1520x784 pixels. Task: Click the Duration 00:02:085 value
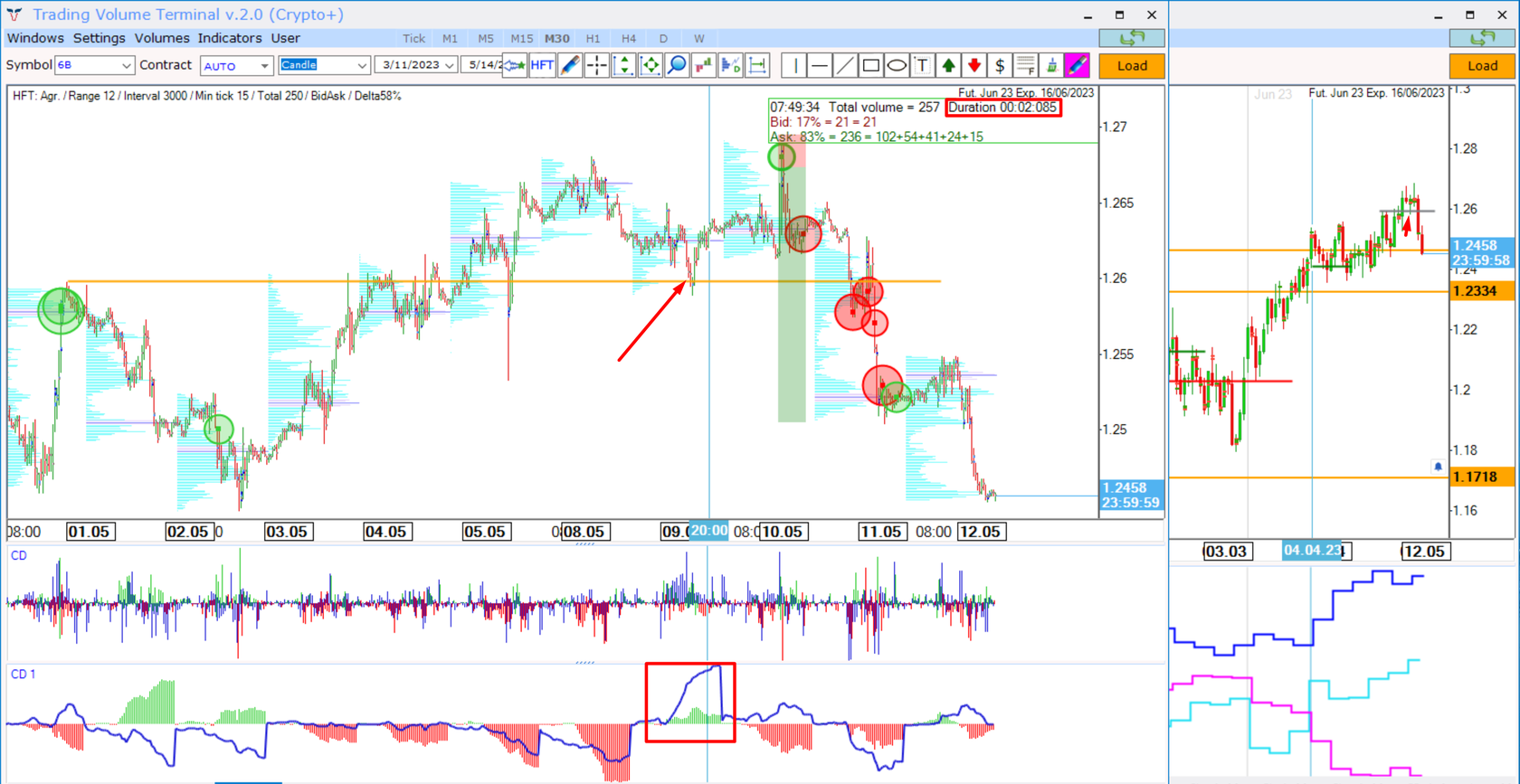pyautogui.click(x=1002, y=107)
